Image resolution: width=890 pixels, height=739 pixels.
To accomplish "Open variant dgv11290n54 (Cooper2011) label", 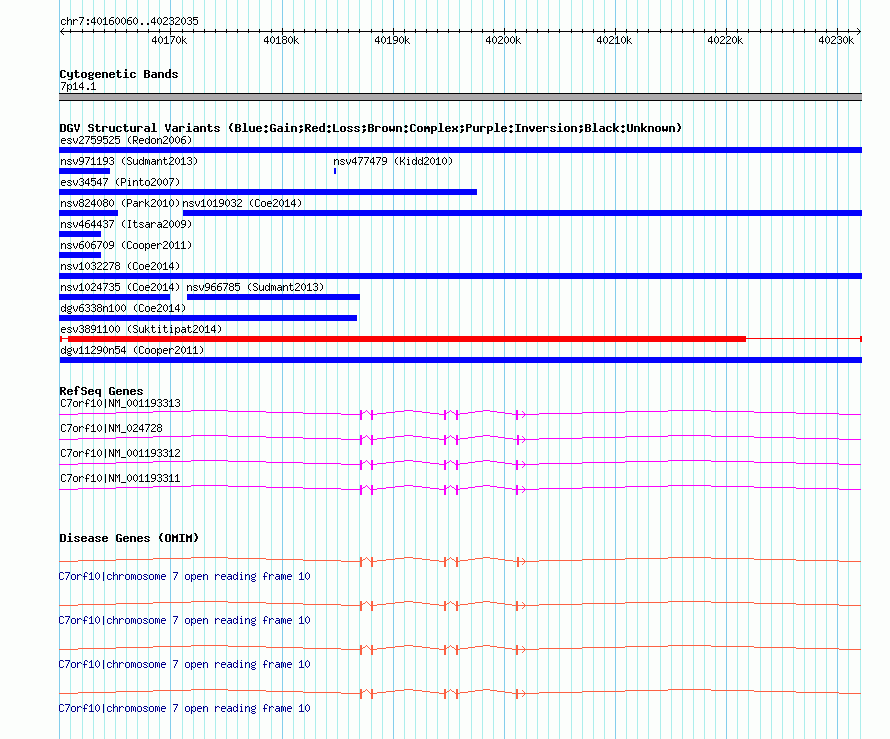I will point(132,350).
